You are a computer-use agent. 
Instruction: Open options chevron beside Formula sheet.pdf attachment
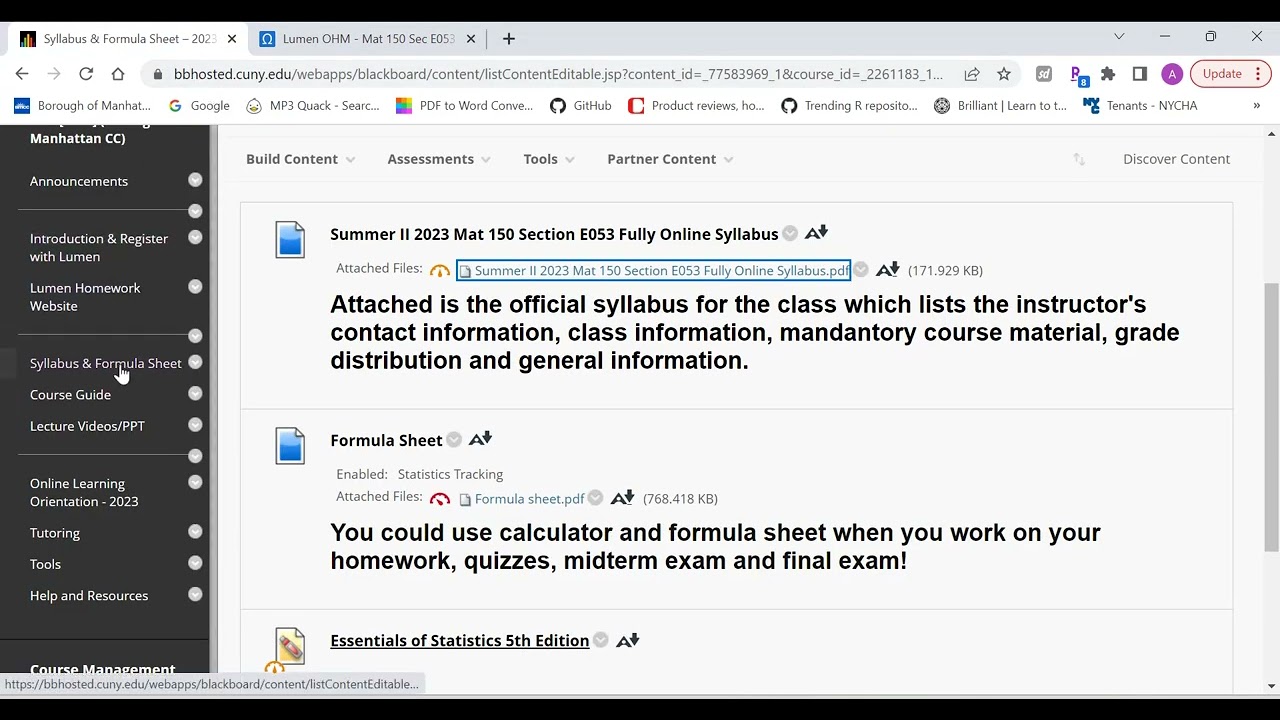(596, 498)
